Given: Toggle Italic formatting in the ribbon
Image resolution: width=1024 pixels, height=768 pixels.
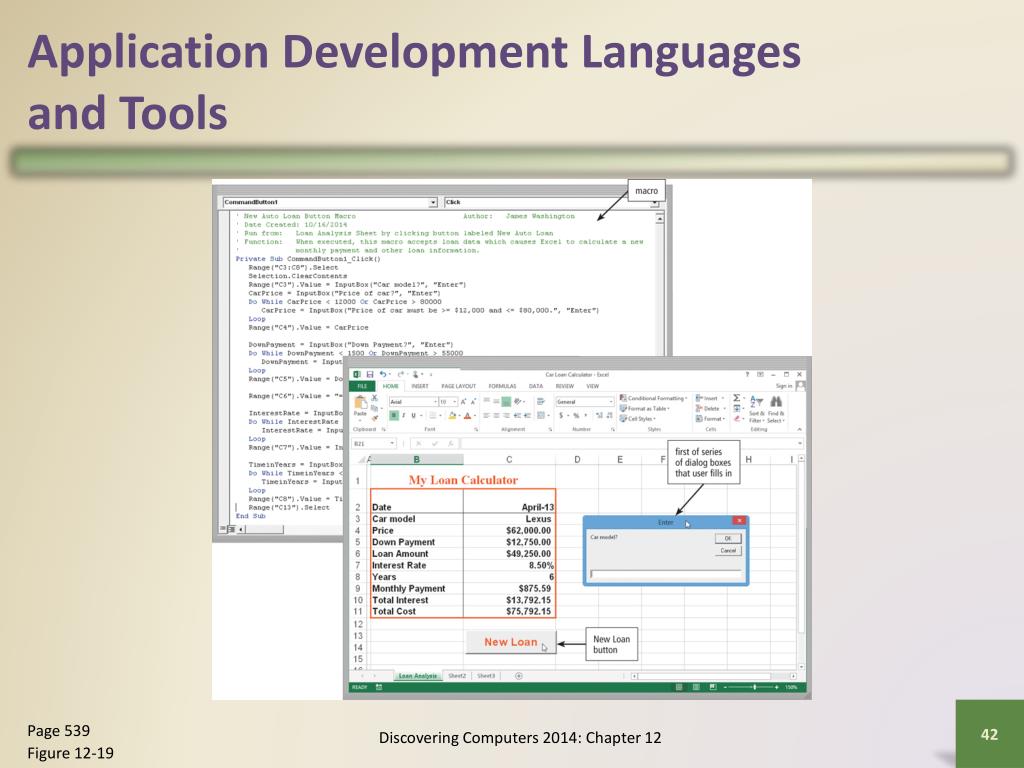Looking at the screenshot, I should click(x=402, y=415).
